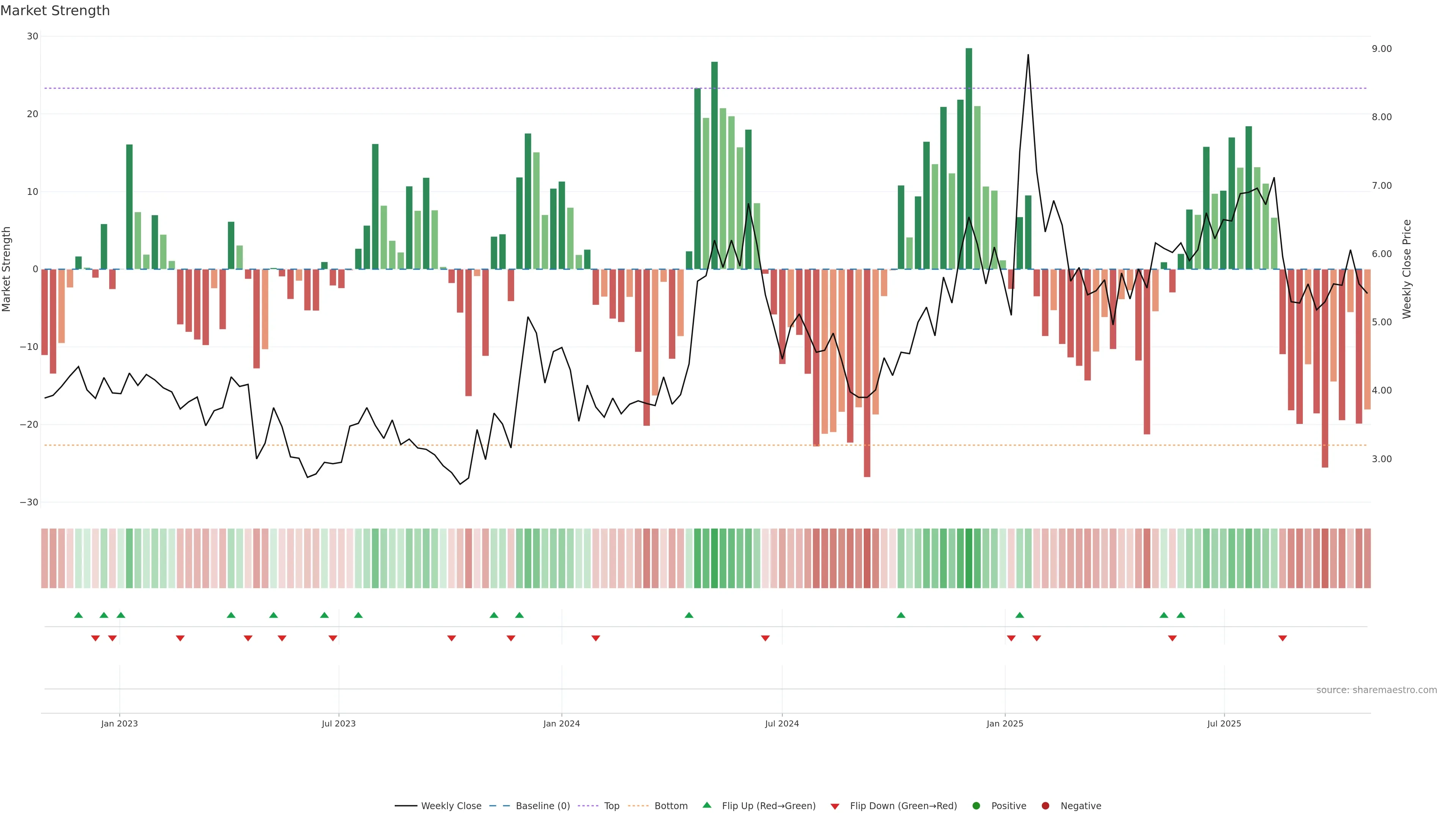The height and width of the screenshot is (819, 1456).
Task: Click the dark red Negative legend dot
Action: [x=1045, y=806]
